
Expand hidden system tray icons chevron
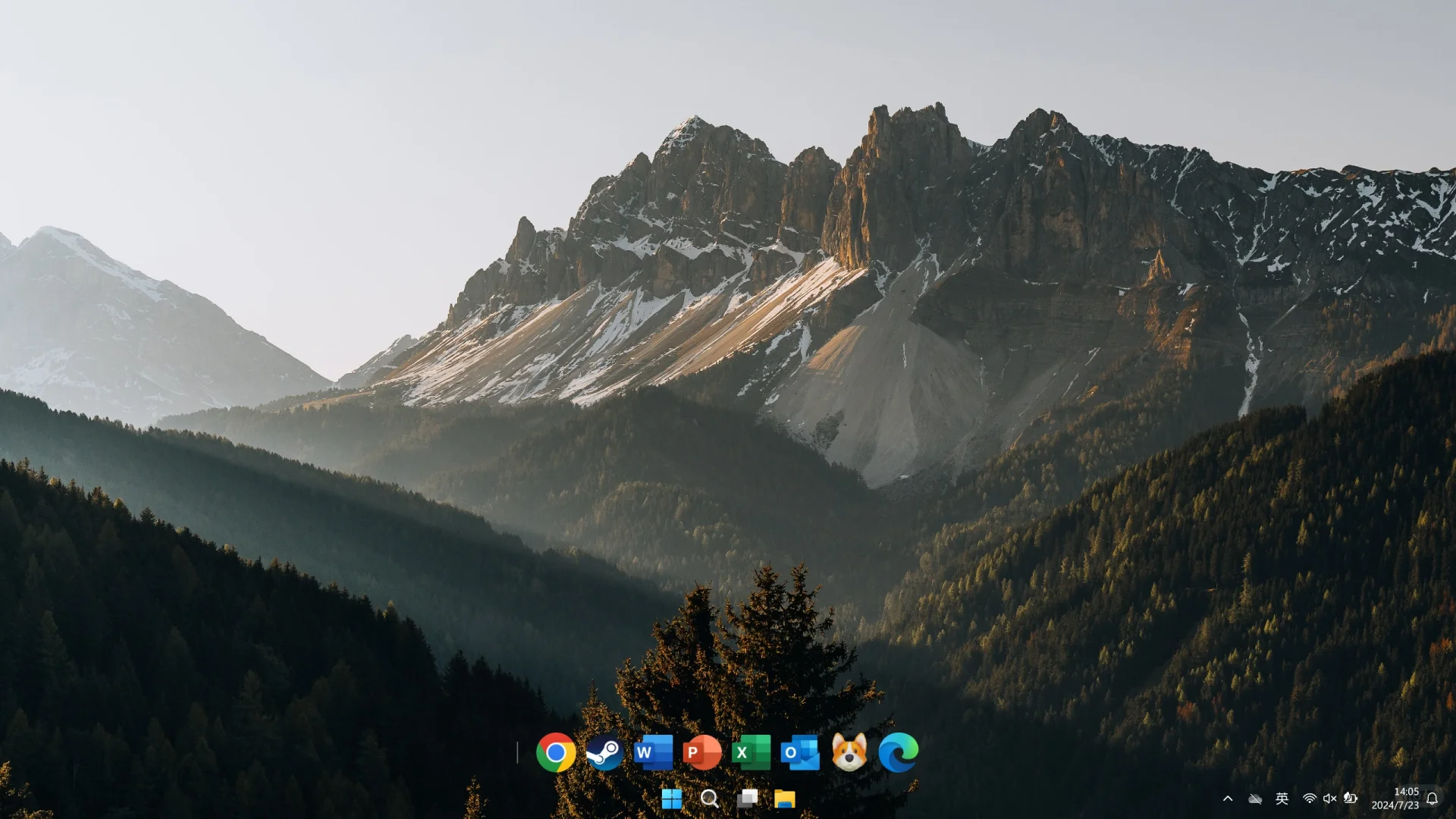click(x=1228, y=799)
